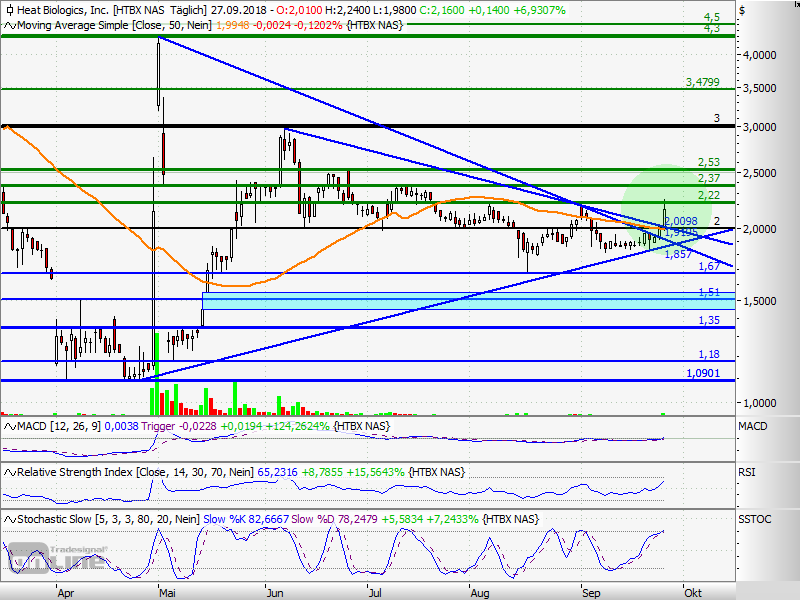Click the 2,22 resistance line label

point(709,195)
